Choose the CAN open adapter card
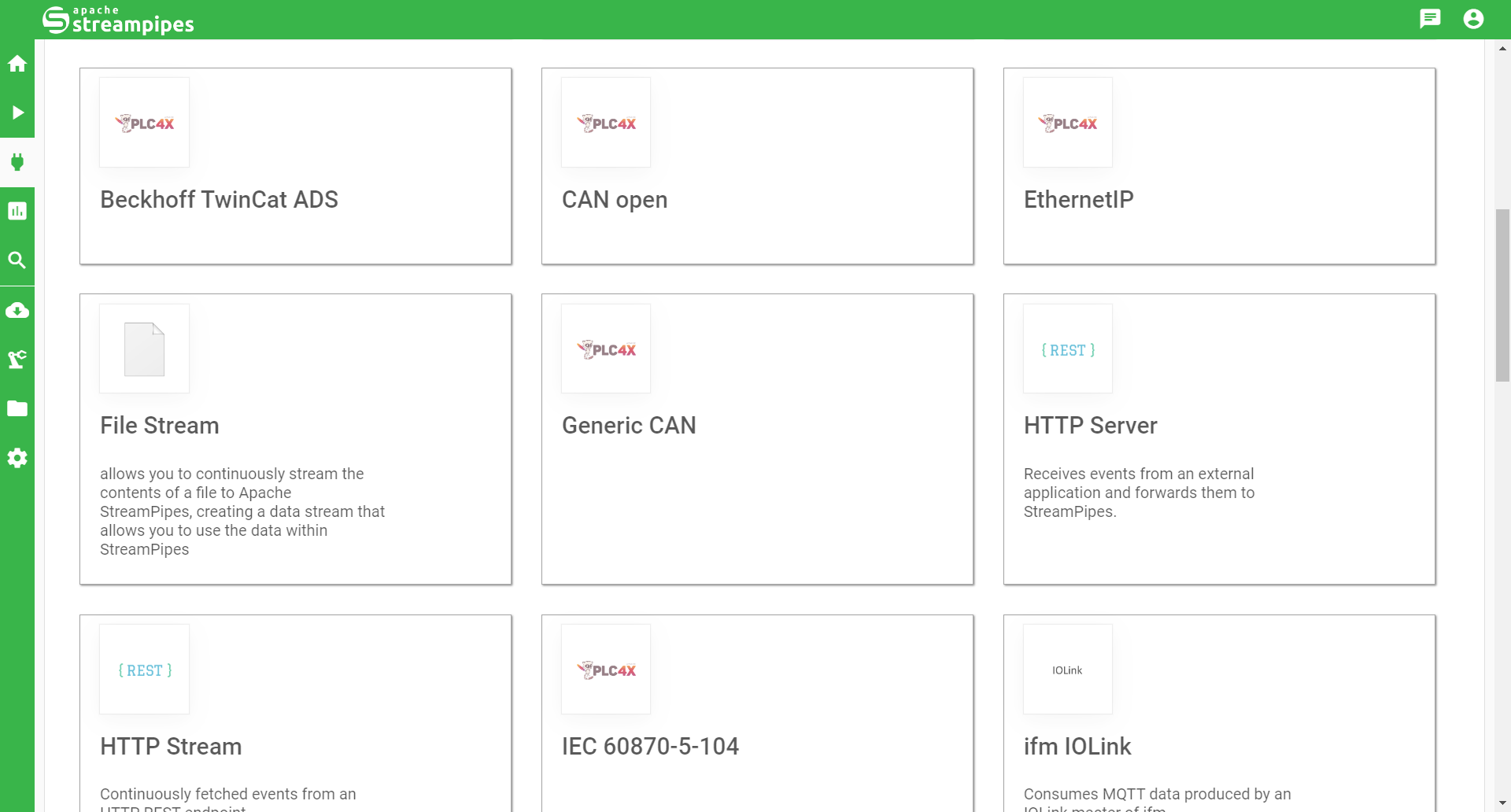 click(757, 166)
